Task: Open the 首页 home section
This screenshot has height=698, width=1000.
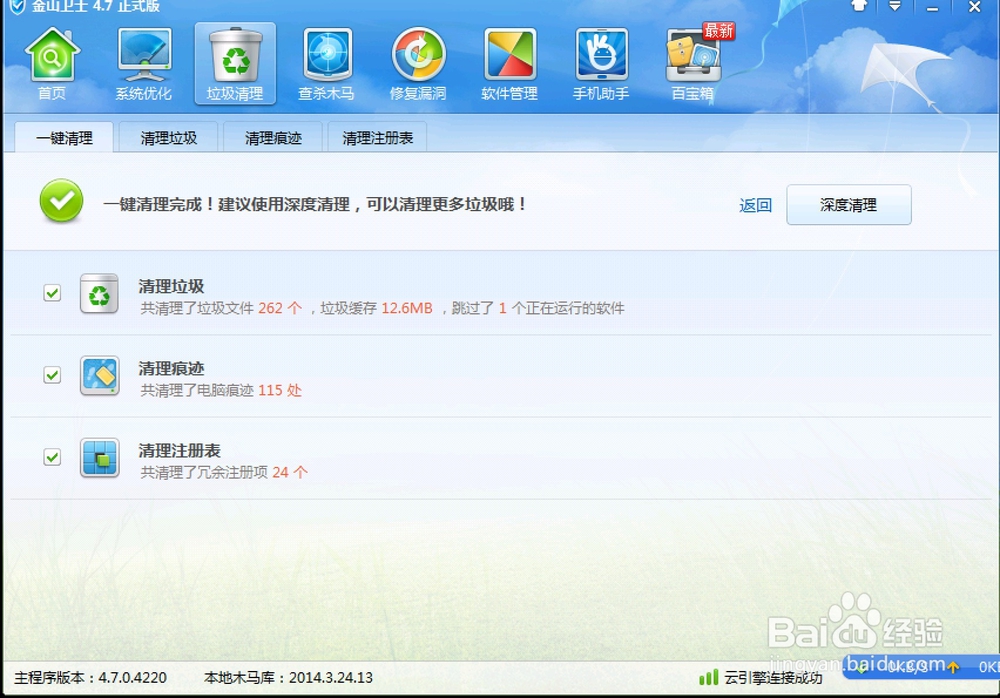Action: pyautogui.click(x=51, y=62)
